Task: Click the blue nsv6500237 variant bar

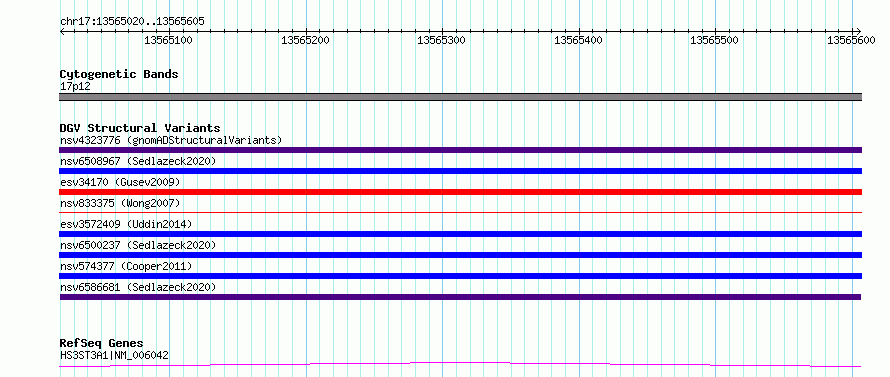Action: click(460, 255)
